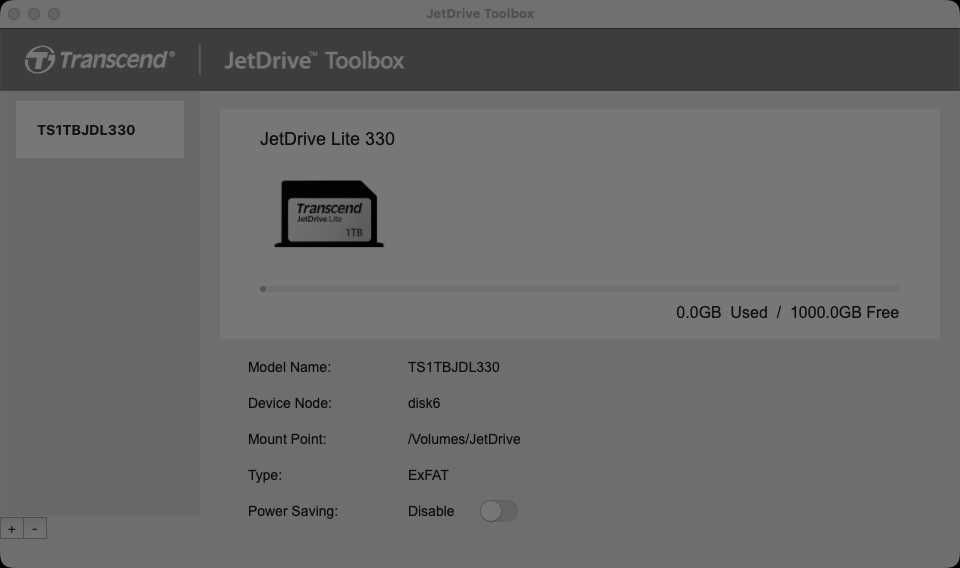Click the plus button below sidebar
The height and width of the screenshot is (568, 960).
coord(12,529)
